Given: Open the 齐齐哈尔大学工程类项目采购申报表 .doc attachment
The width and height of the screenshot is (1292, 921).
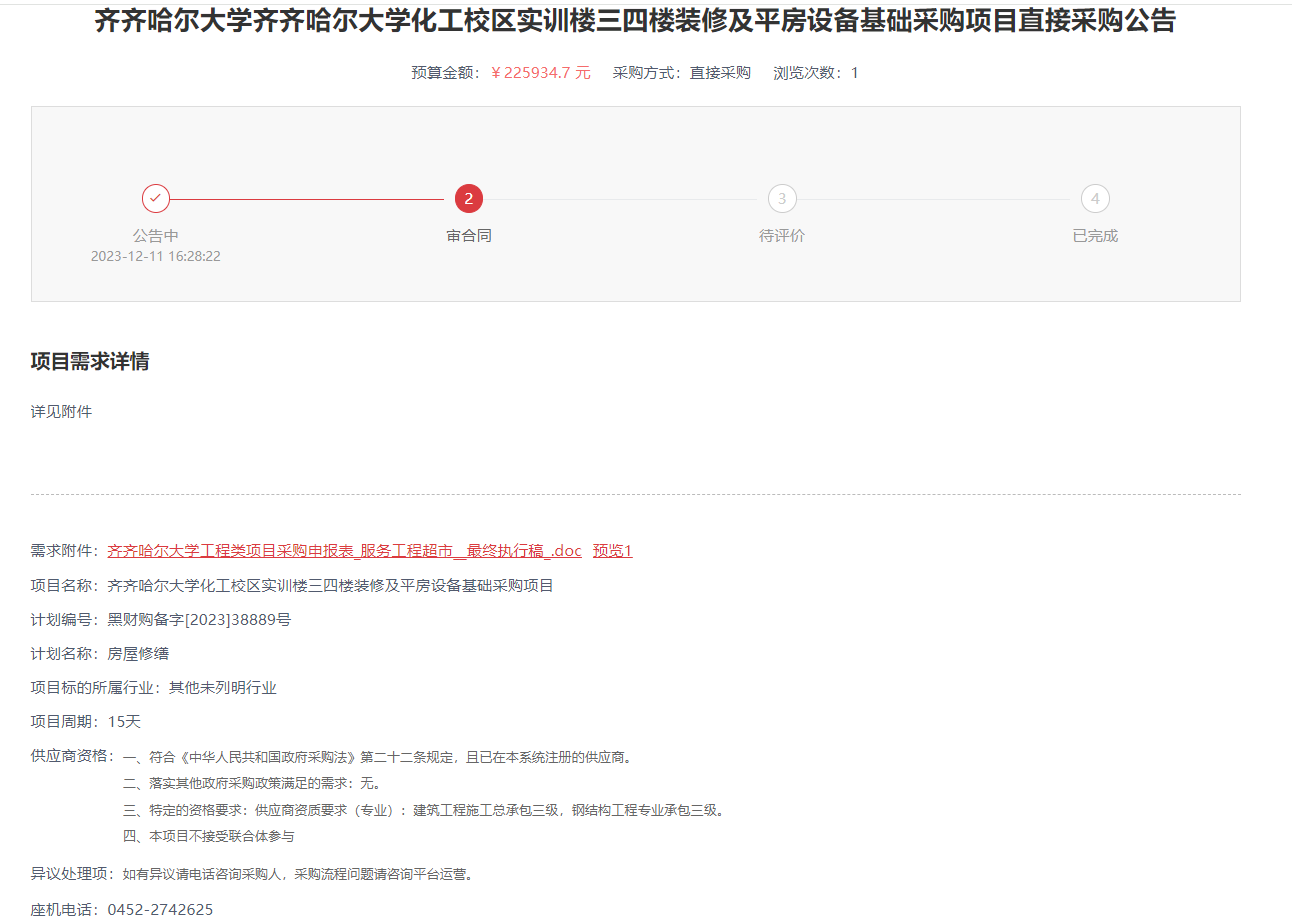Looking at the screenshot, I should (x=344, y=551).
